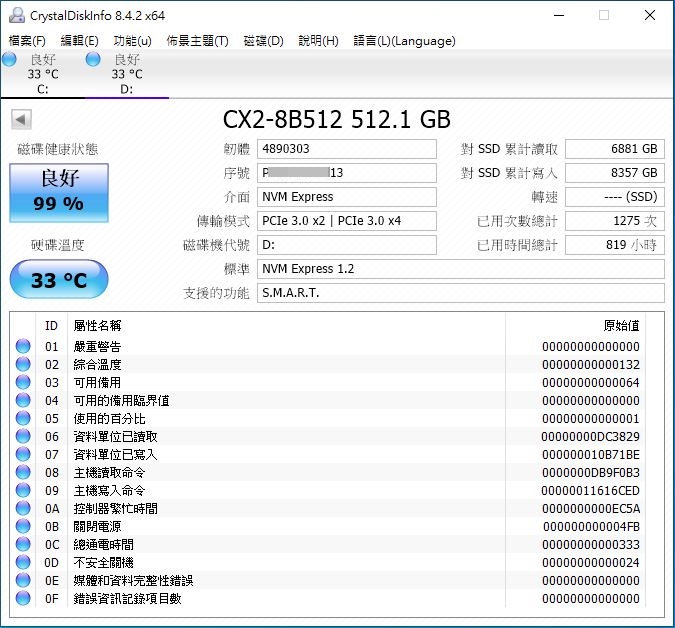Select the D: drive tab
The height and width of the screenshot is (628, 675).
coord(126,74)
